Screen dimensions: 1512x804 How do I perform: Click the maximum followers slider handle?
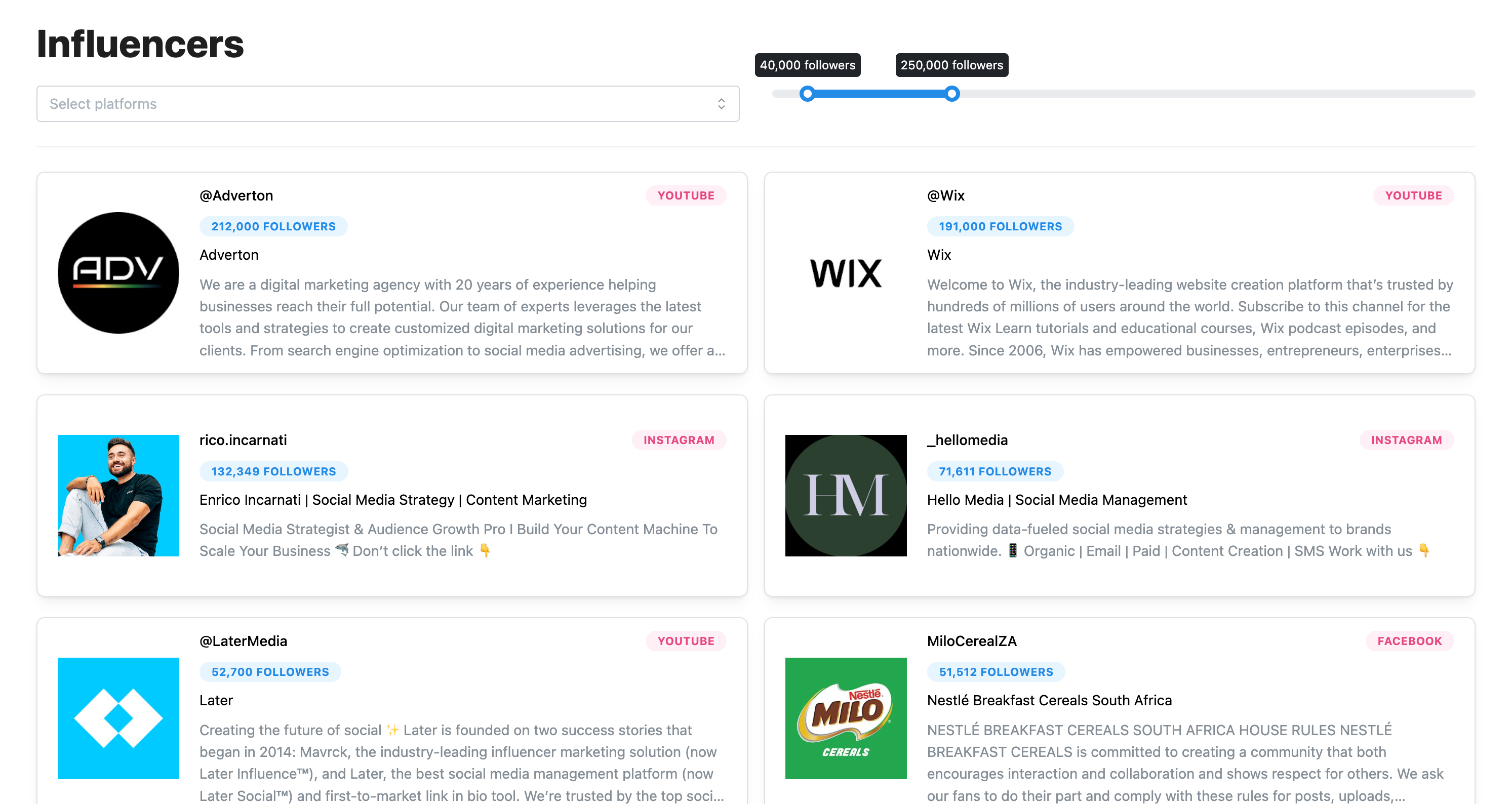coord(951,94)
